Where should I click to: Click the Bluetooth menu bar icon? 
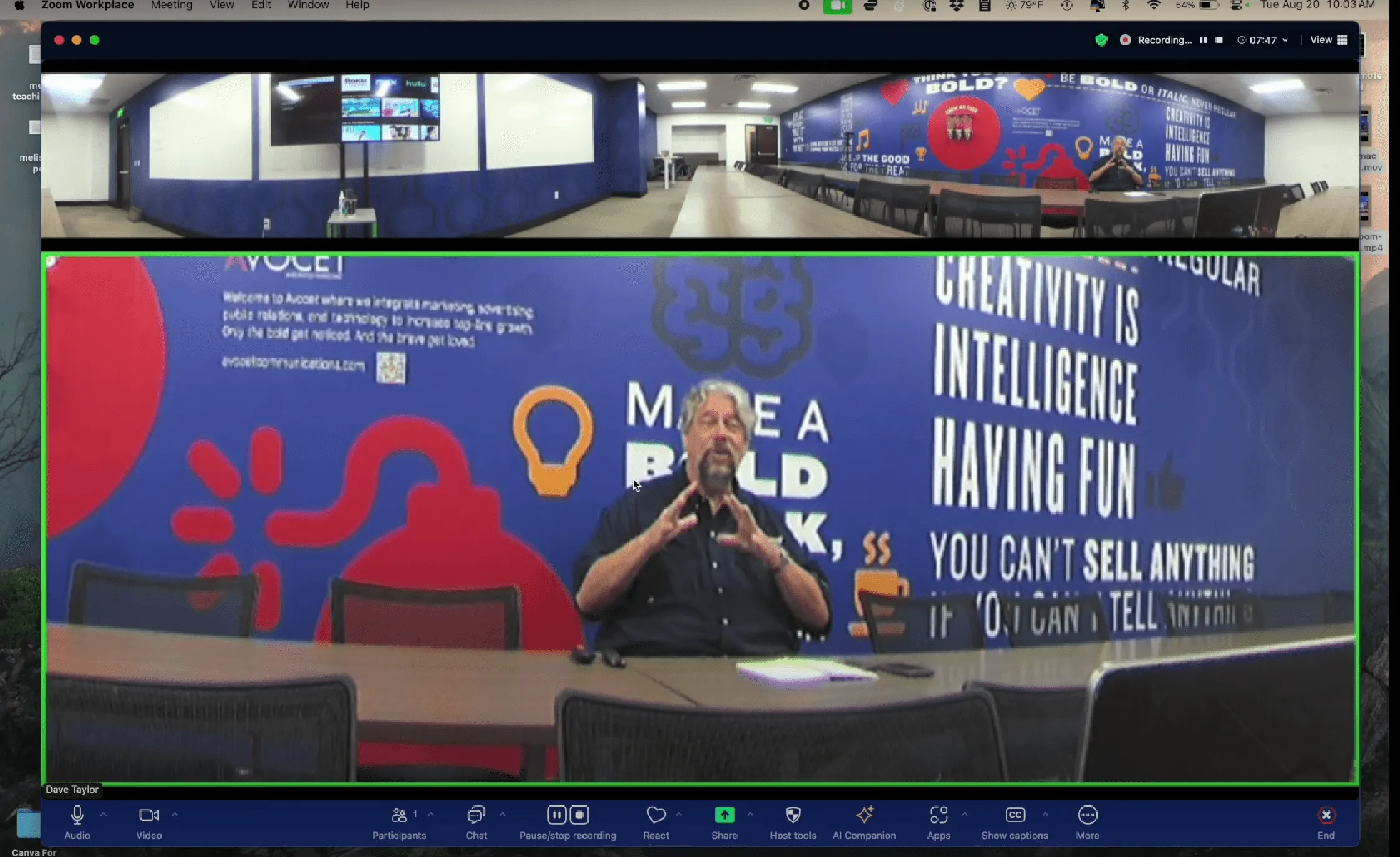pos(1126,5)
